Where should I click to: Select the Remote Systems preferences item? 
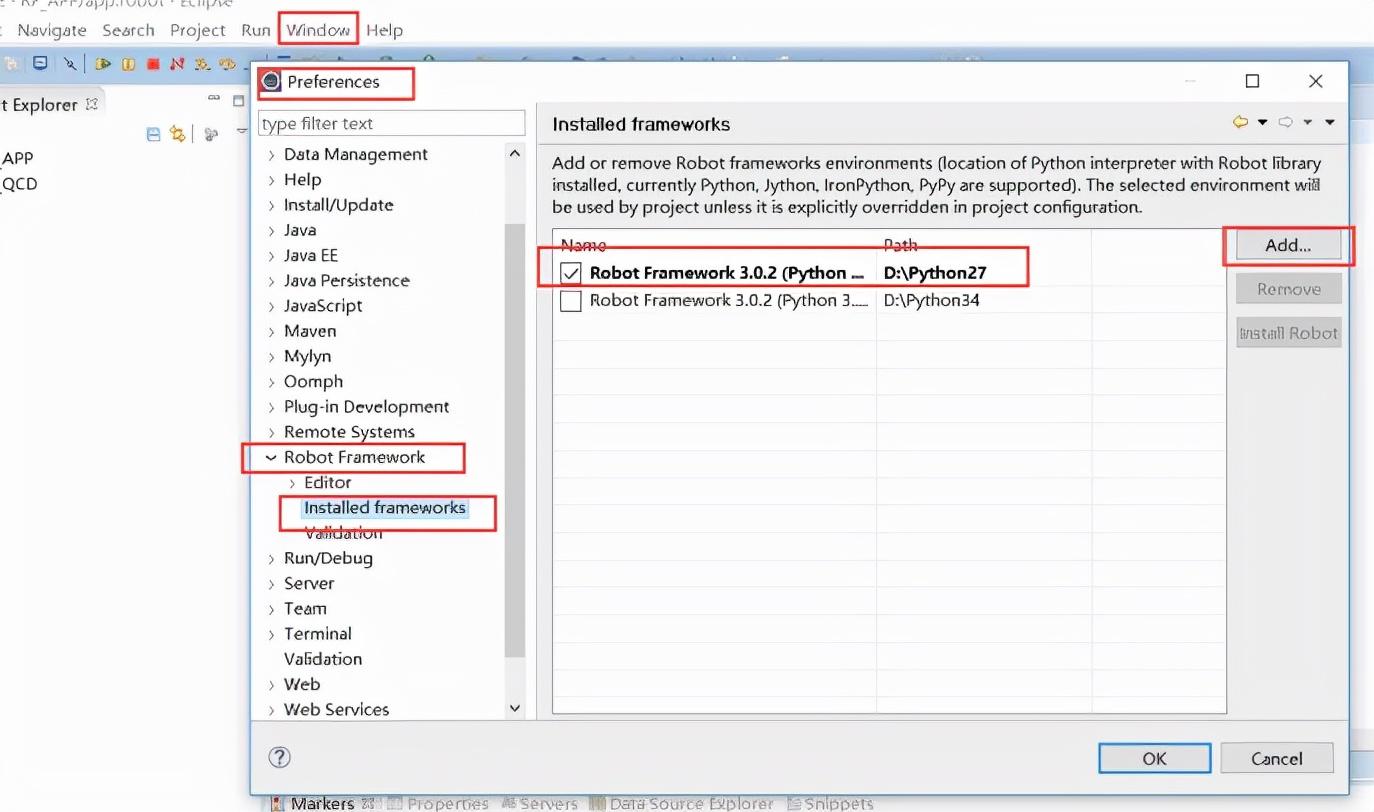349,432
